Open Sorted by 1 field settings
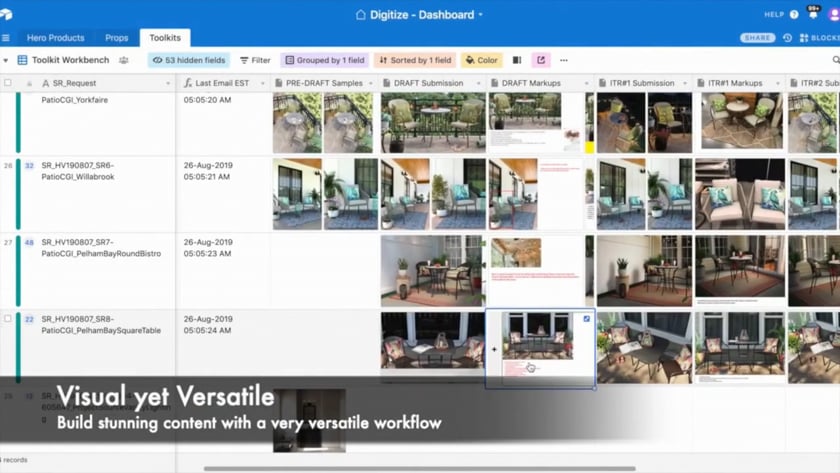The width and height of the screenshot is (840, 473). point(415,61)
